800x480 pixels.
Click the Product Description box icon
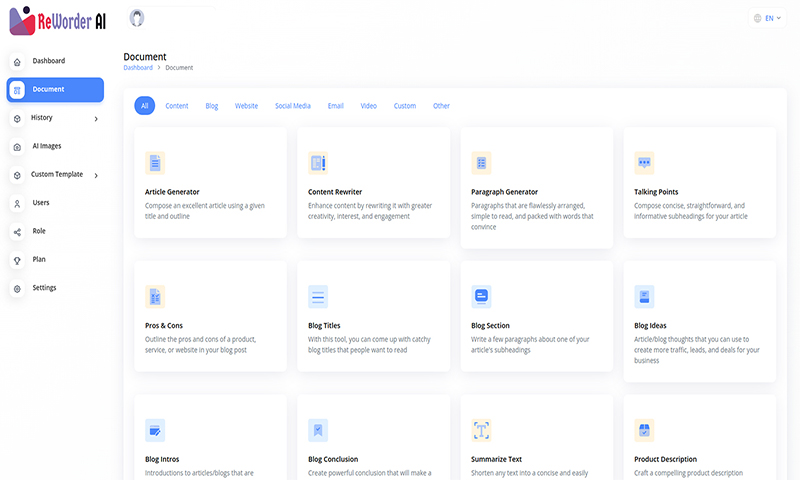coord(644,431)
